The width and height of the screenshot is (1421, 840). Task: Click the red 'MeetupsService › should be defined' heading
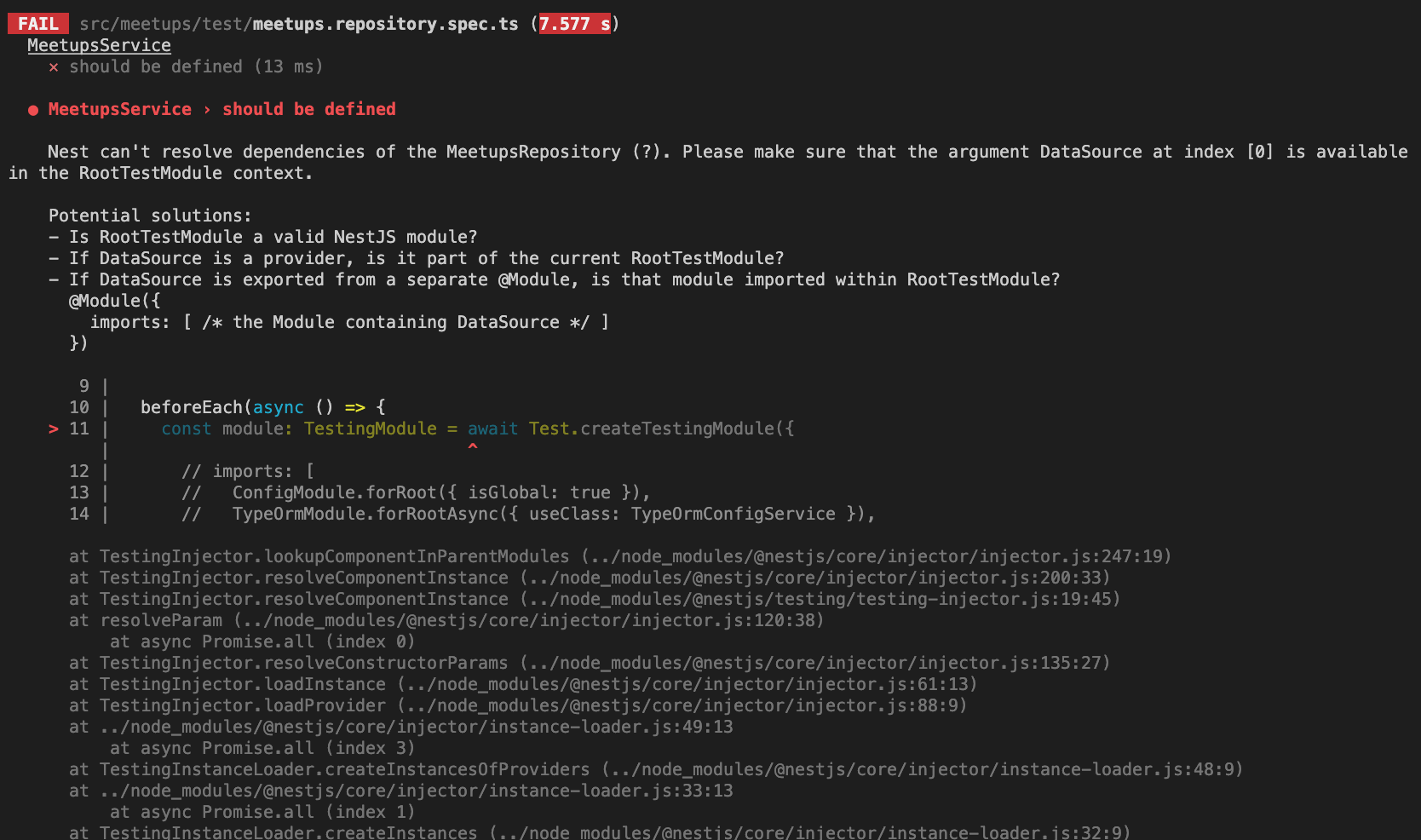(x=221, y=109)
